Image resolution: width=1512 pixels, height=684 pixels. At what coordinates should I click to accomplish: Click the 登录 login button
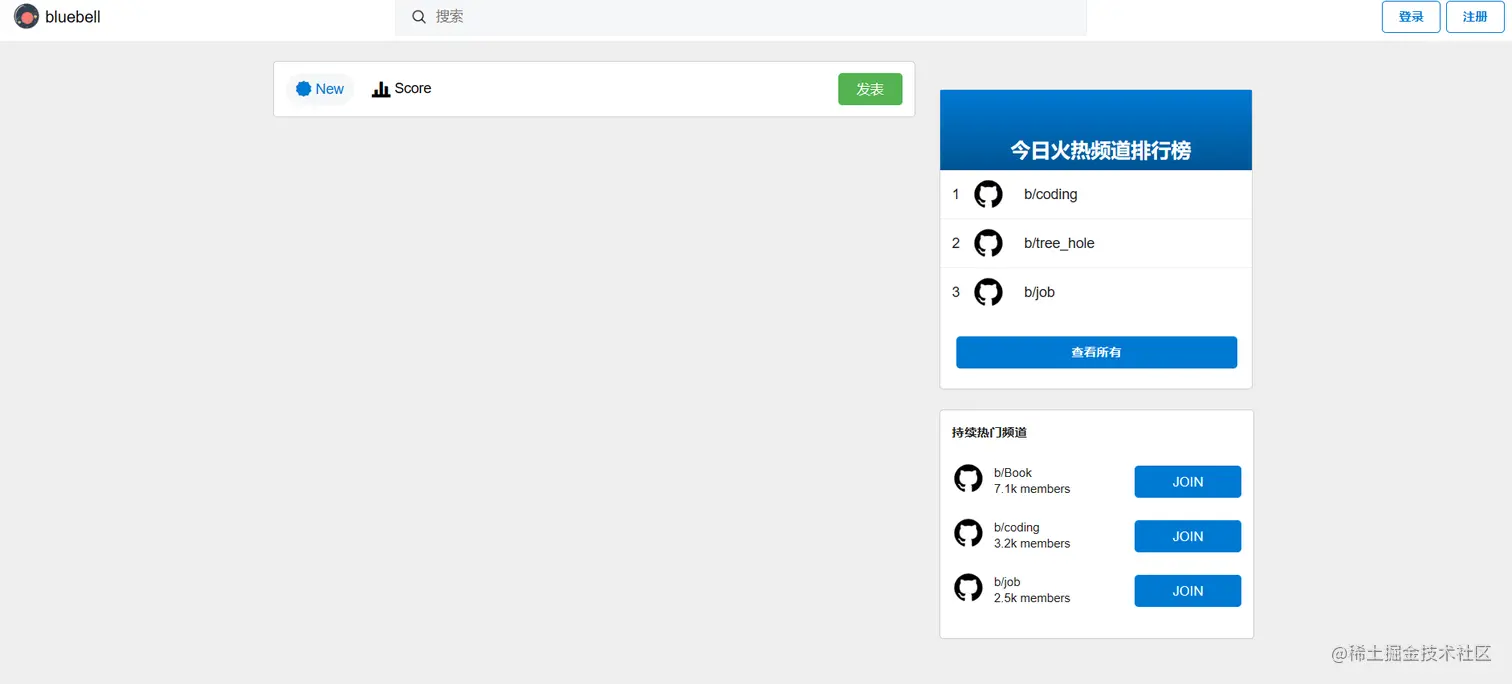(1411, 17)
